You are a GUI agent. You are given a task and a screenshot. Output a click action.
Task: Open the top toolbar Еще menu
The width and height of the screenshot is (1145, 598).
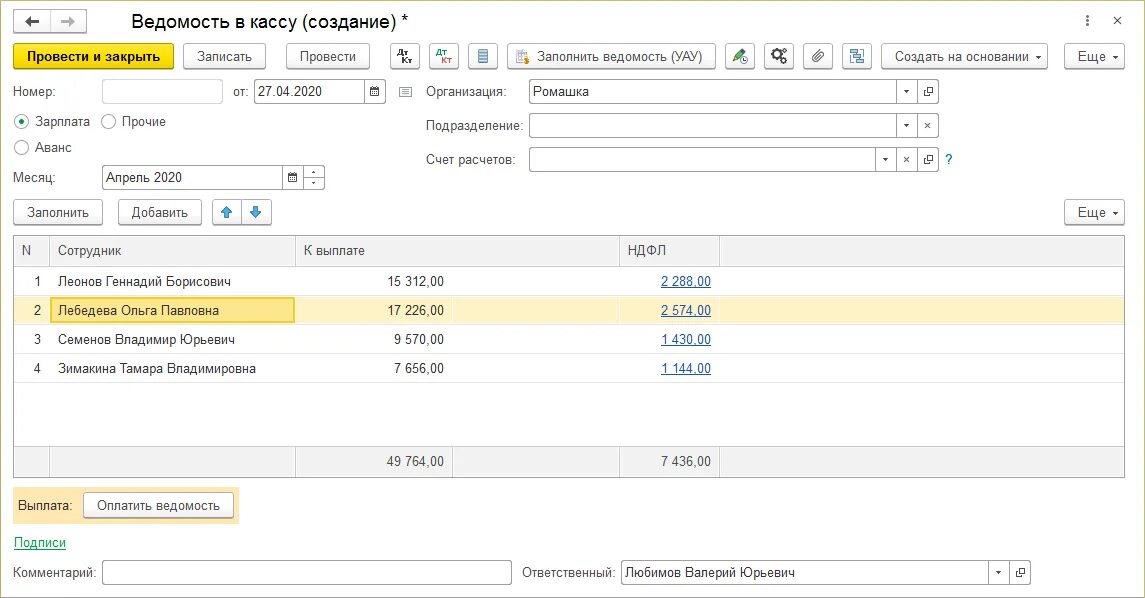pyautogui.click(x=1094, y=56)
